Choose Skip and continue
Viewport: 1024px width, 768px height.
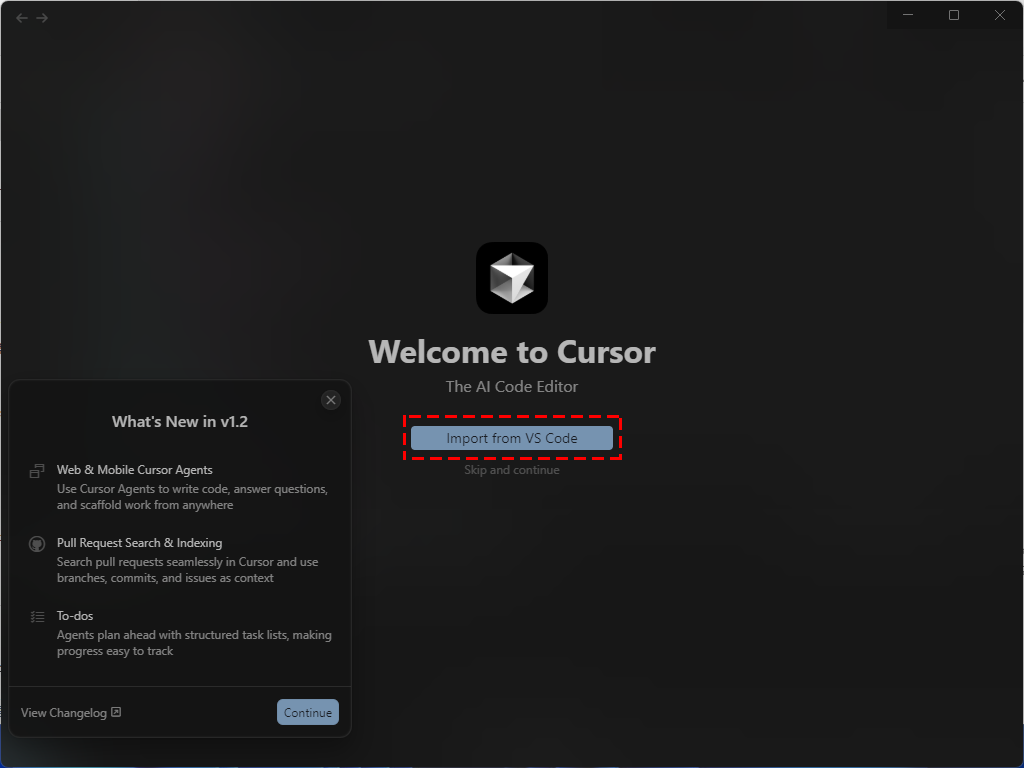[x=511, y=470]
